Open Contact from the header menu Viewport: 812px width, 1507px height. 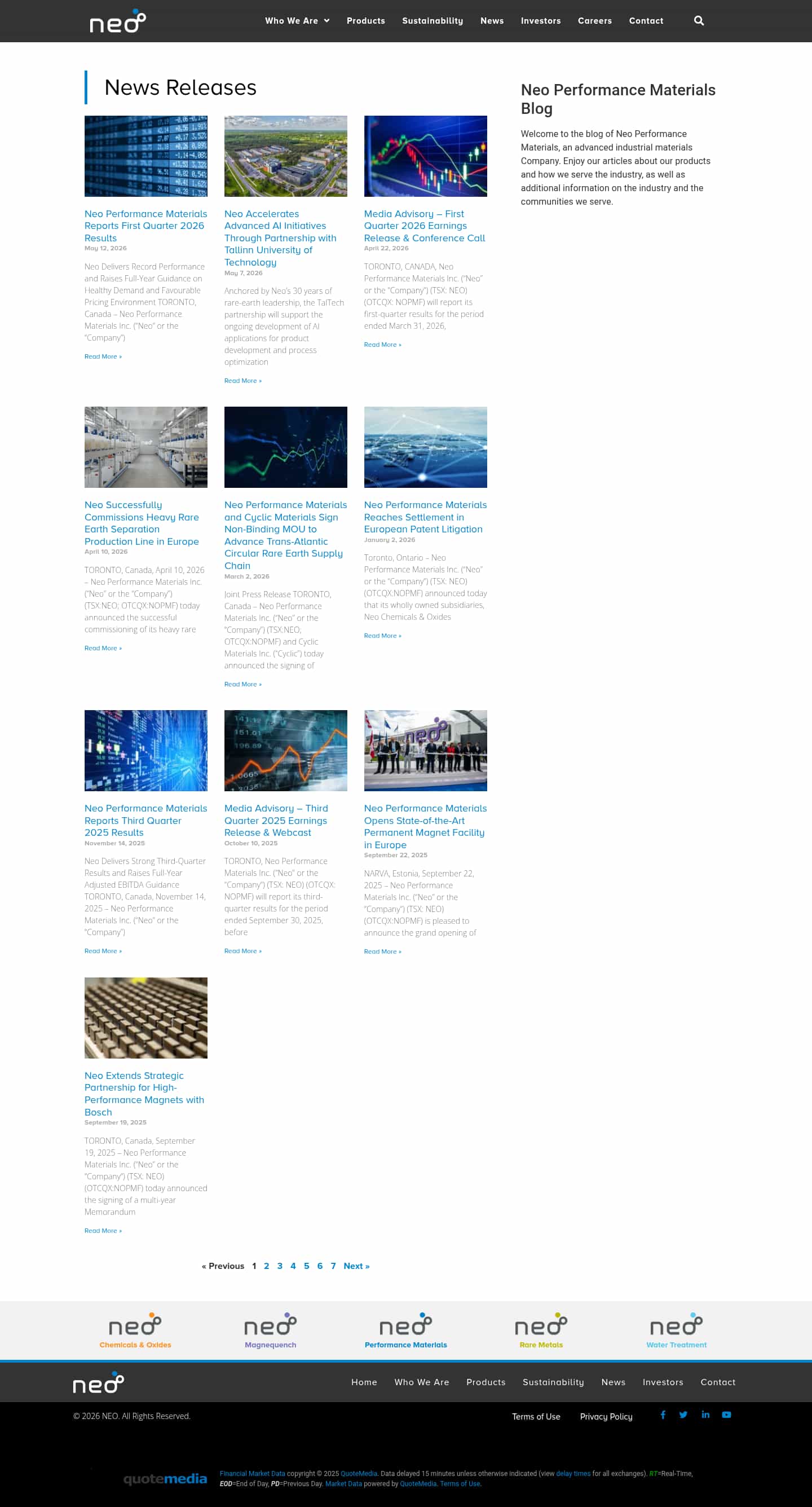(646, 21)
